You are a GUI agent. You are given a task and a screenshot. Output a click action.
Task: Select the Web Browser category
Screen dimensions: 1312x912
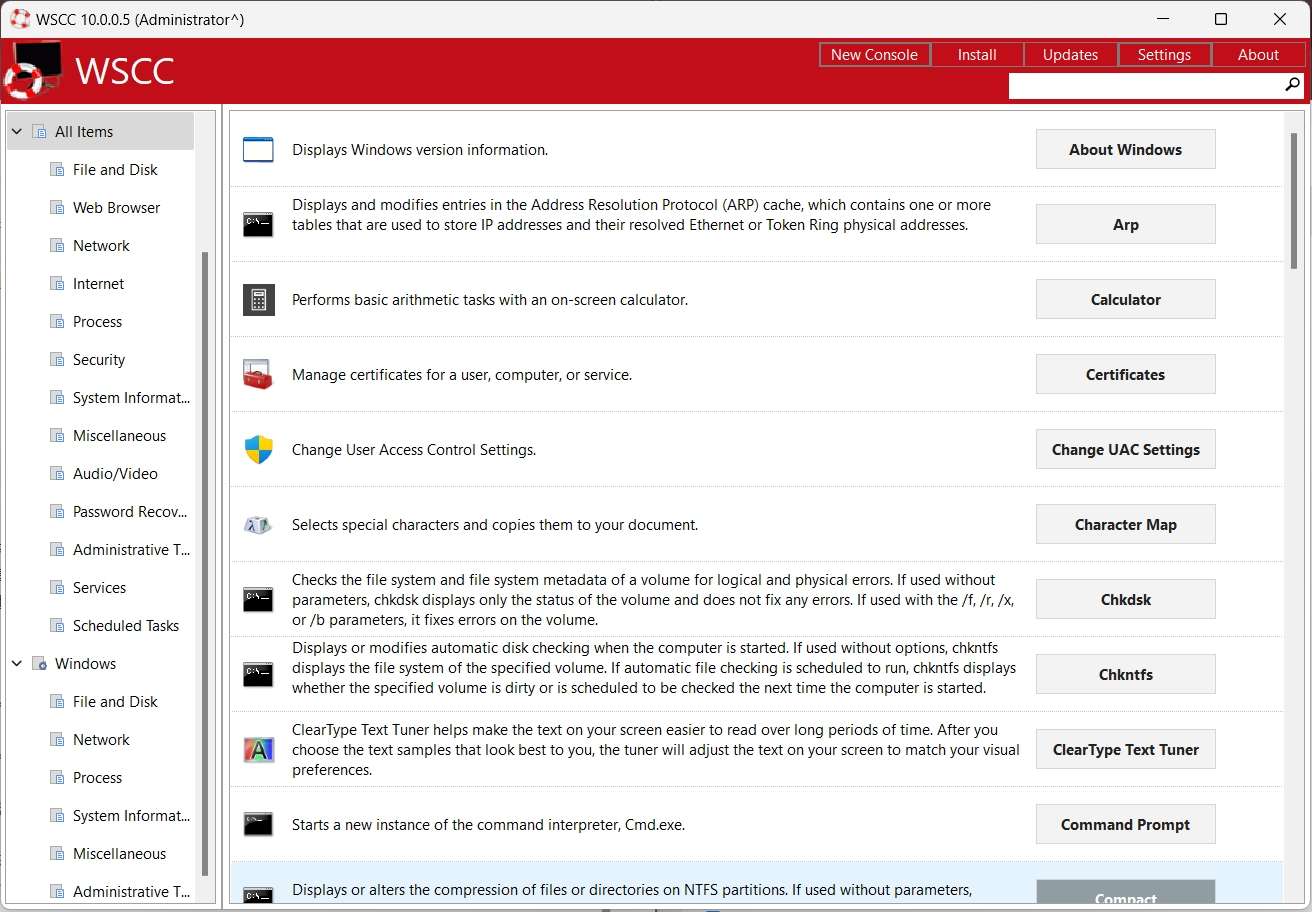(x=116, y=208)
